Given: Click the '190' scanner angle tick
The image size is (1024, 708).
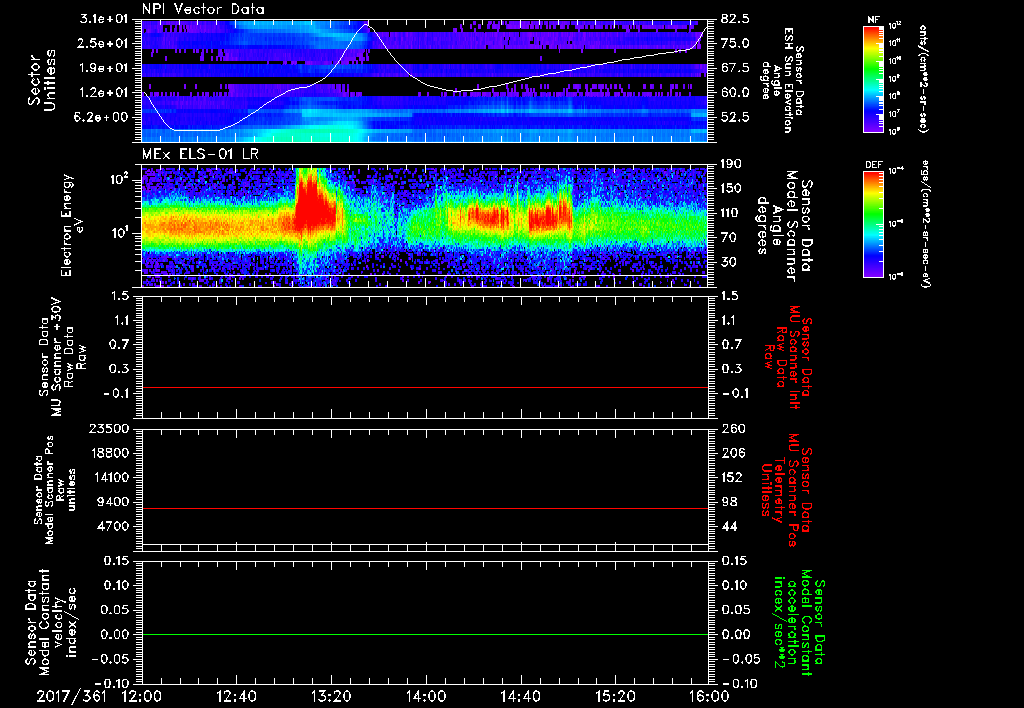Looking at the screenshot, I should click(x=731, y=164).
